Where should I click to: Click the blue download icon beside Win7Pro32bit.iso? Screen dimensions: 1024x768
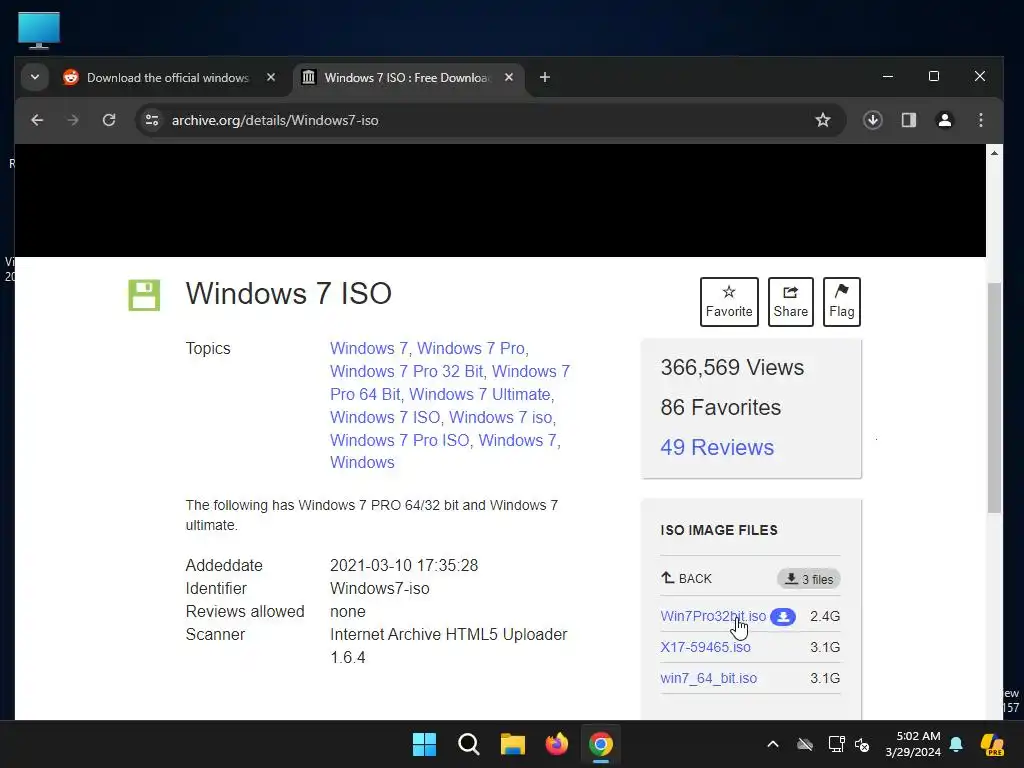tap(782, 616)
